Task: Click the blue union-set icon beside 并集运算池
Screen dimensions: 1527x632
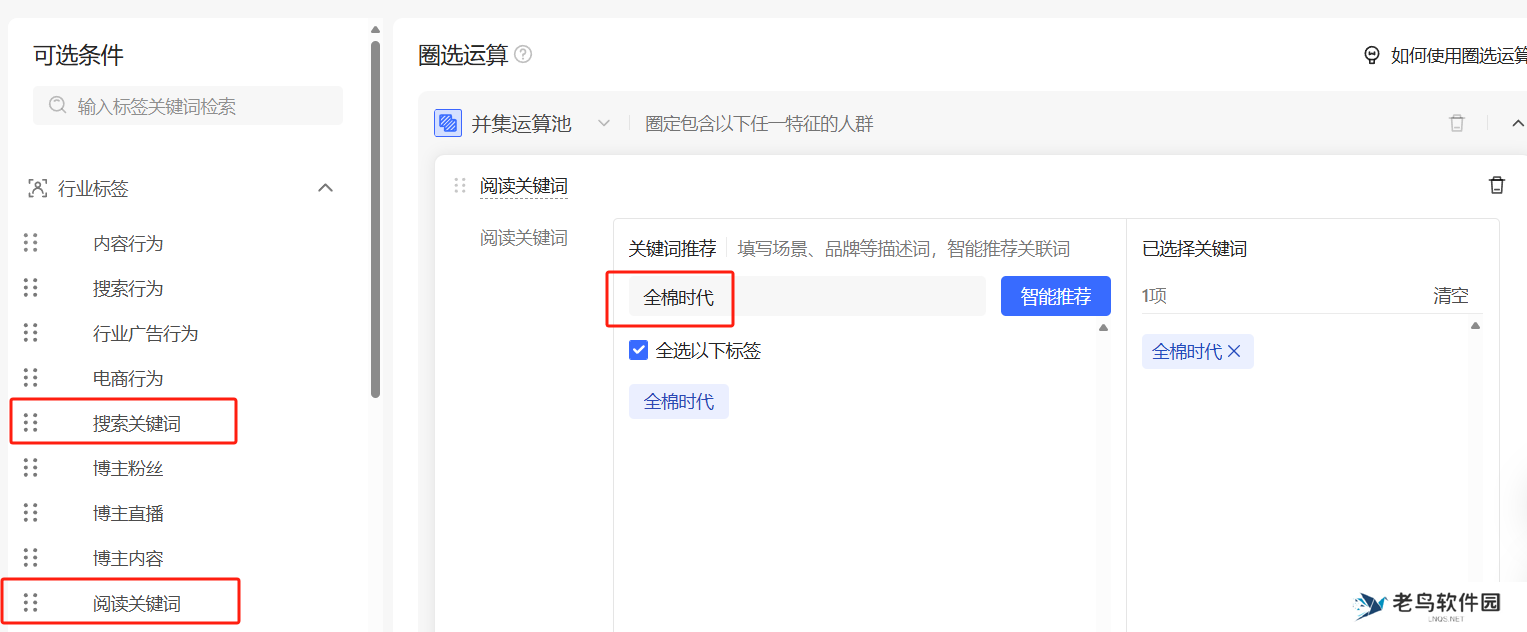Action: 447,122
